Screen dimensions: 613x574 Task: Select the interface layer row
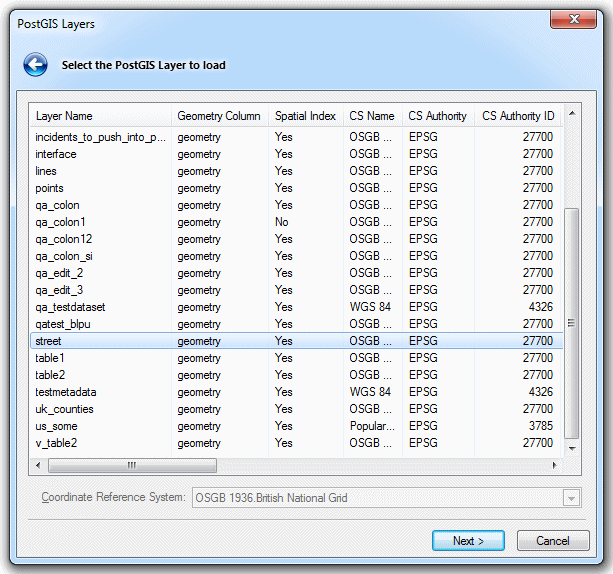tap(56, 154)
